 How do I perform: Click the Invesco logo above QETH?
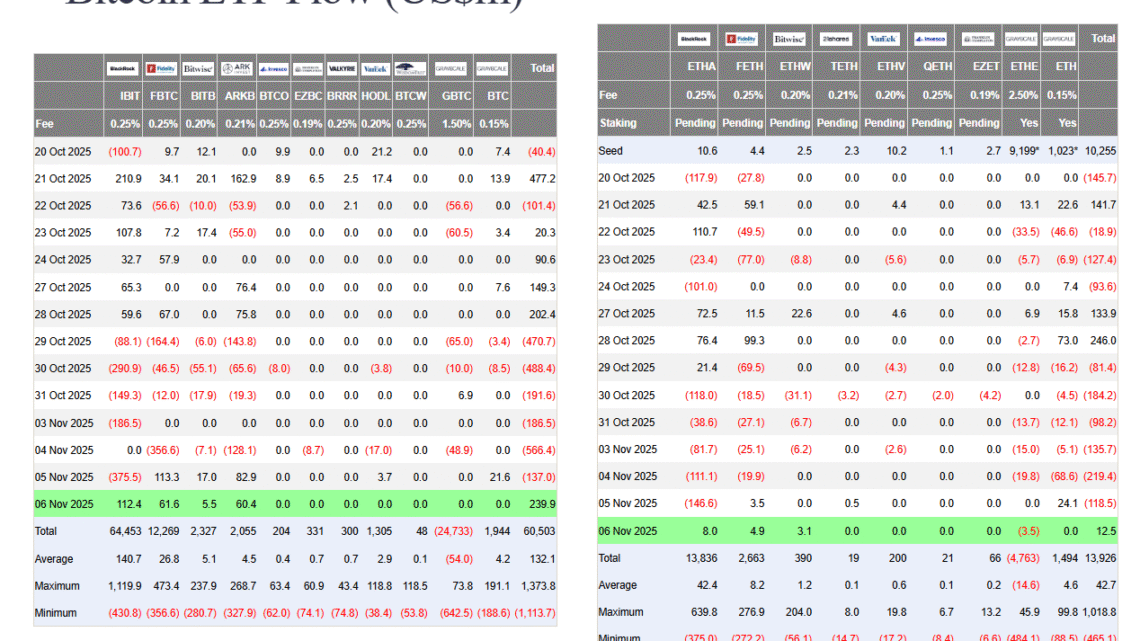(931, 39)
